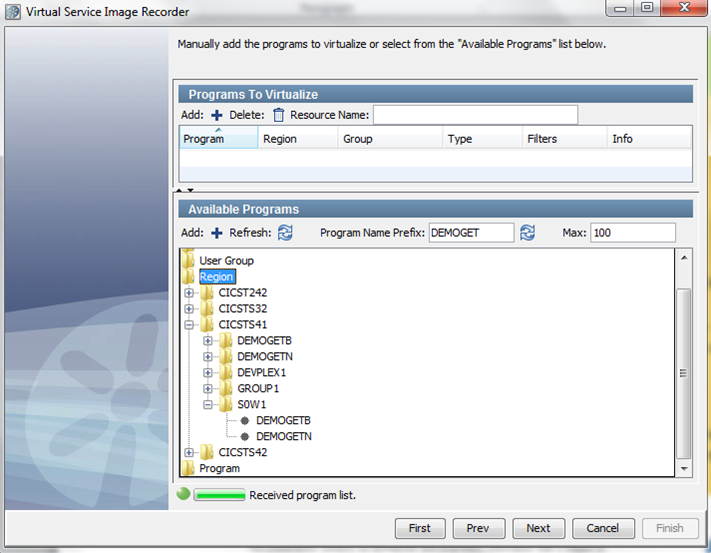Select the CICSTS42 tree label
The width and height of the screenshot is (711, 553).
243,452
